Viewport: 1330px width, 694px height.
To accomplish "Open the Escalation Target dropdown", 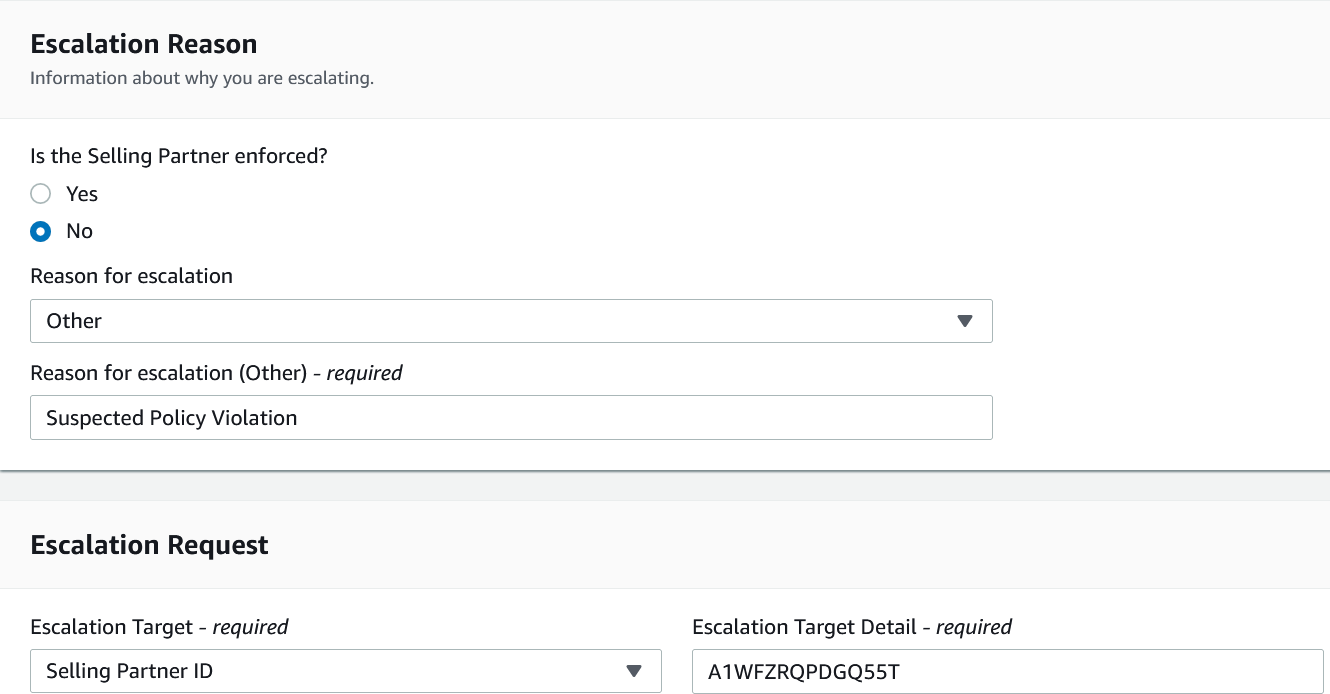I will tap(345, 671).
